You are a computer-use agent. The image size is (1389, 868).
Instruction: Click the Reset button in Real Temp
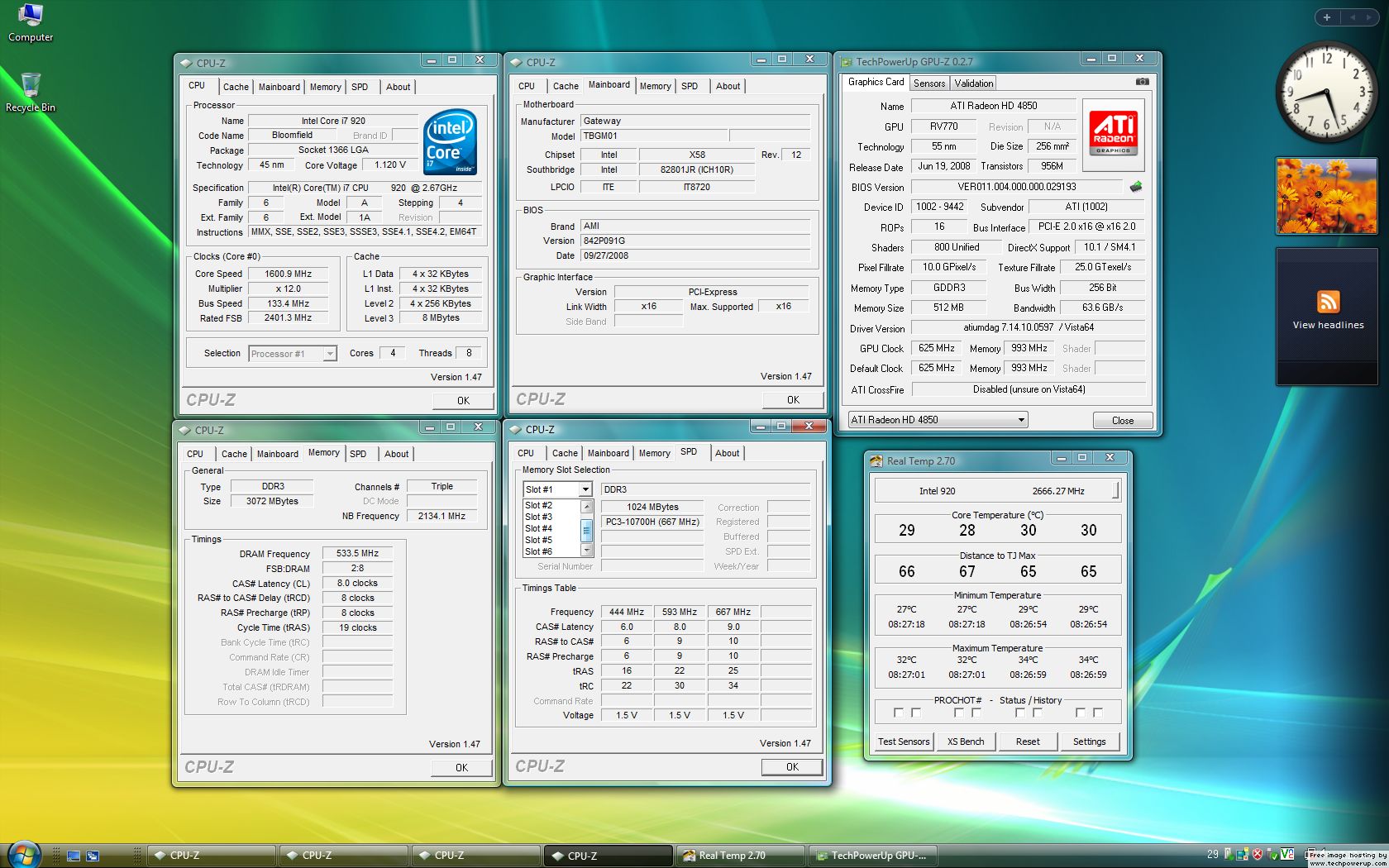pos(1028,742)
